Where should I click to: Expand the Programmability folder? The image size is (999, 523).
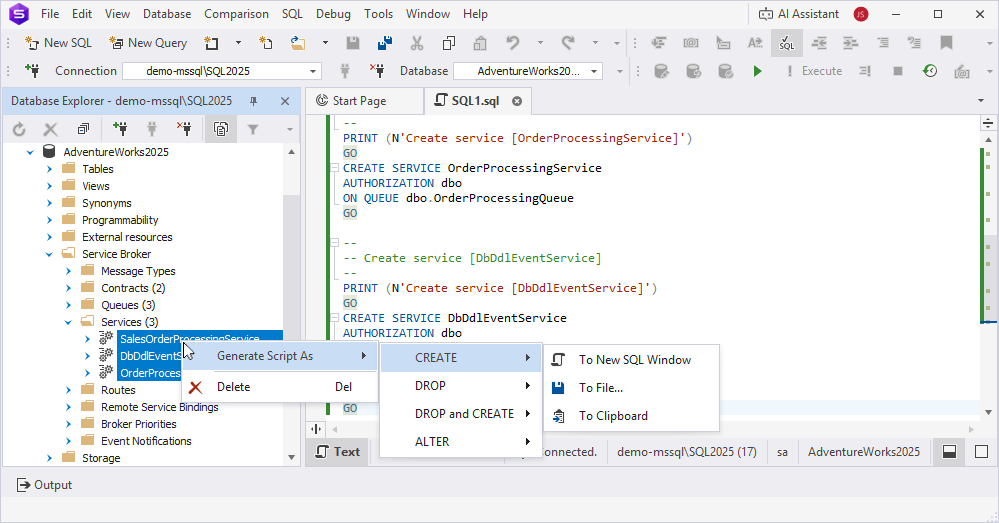click(49, 220)
